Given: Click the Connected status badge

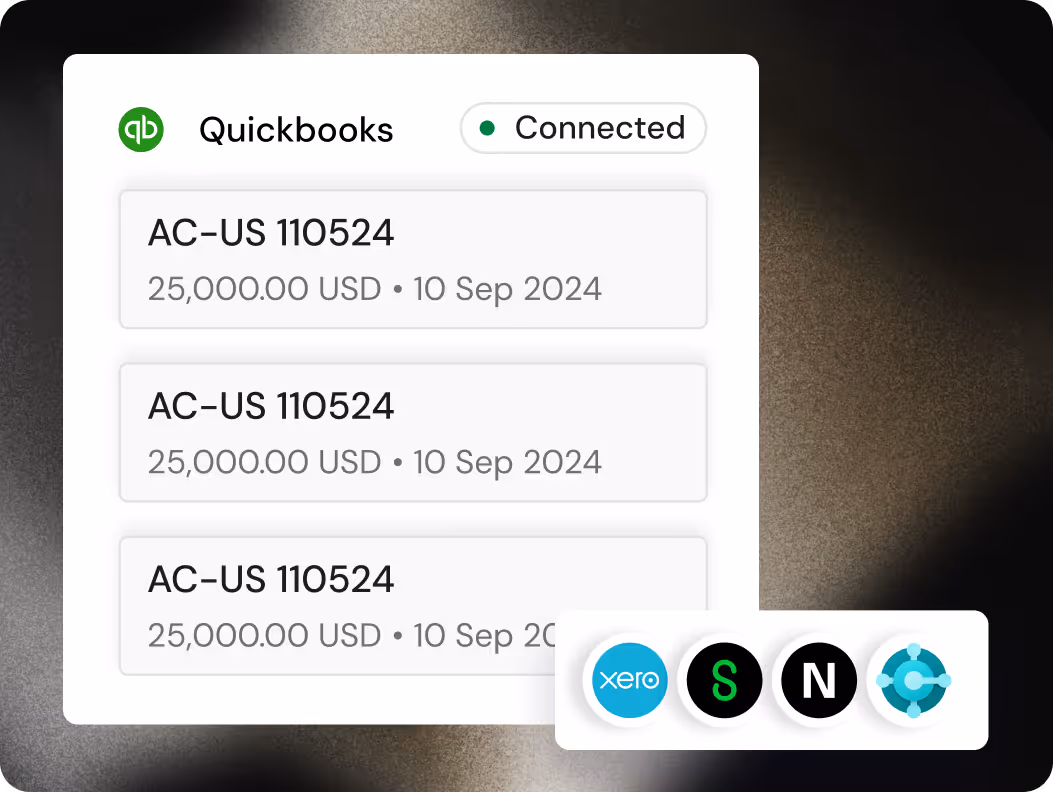Looking at the screenshot, I should (x=583, y=128).
